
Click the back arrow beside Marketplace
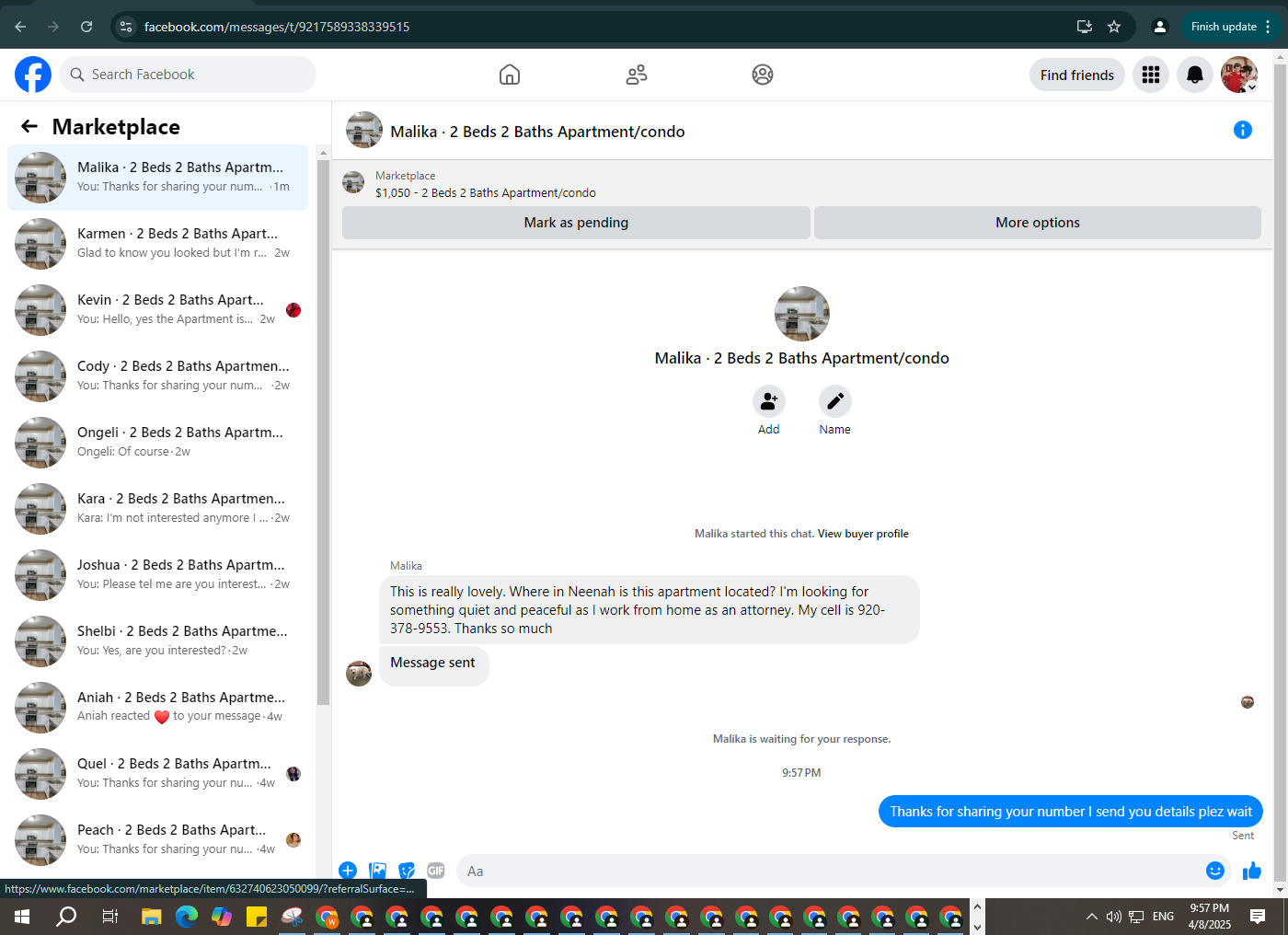click(x=29, y=126)
